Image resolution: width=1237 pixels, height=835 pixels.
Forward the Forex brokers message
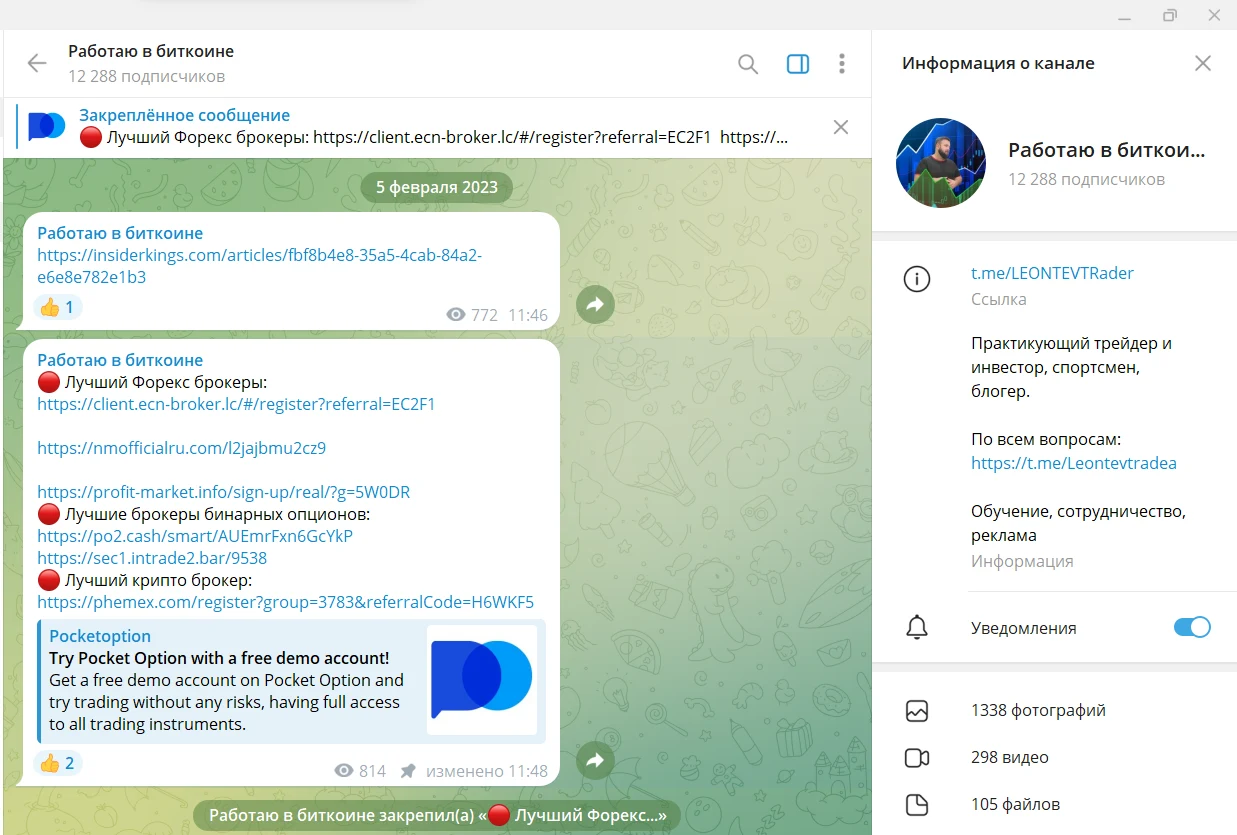pos(595,760)
